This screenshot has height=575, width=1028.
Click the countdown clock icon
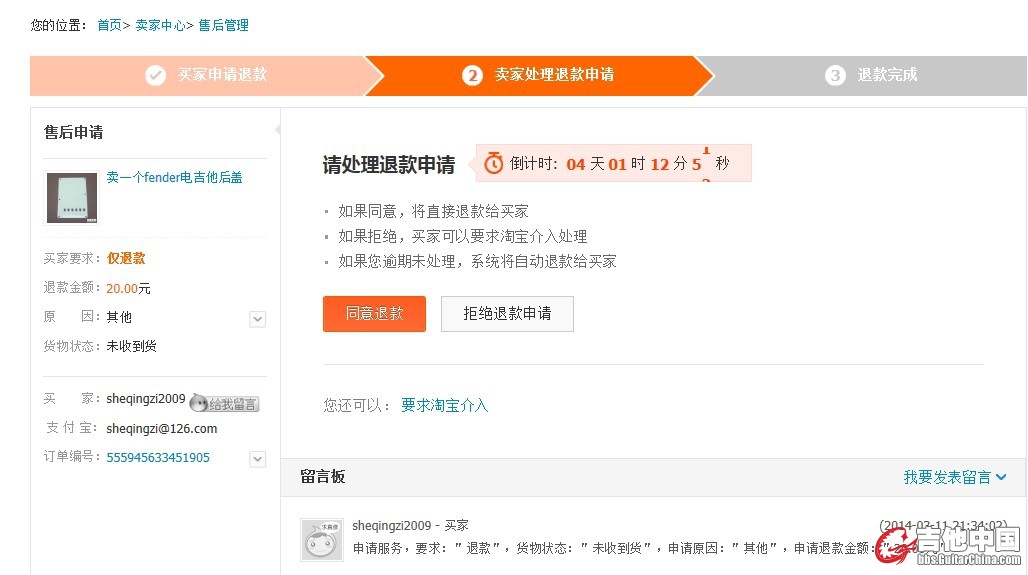(494, 164)
